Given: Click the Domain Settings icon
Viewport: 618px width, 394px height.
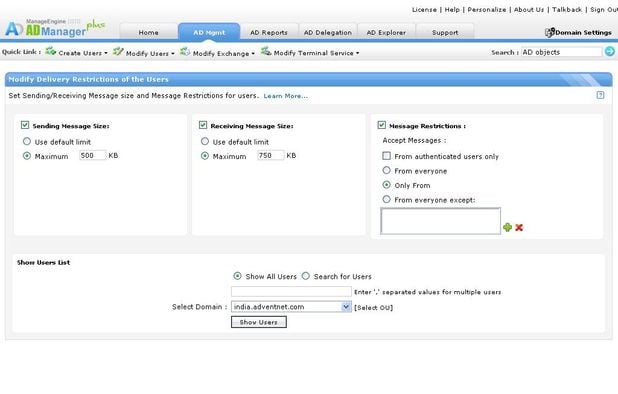Looking at the screenshot, I should tap(549, 32).
